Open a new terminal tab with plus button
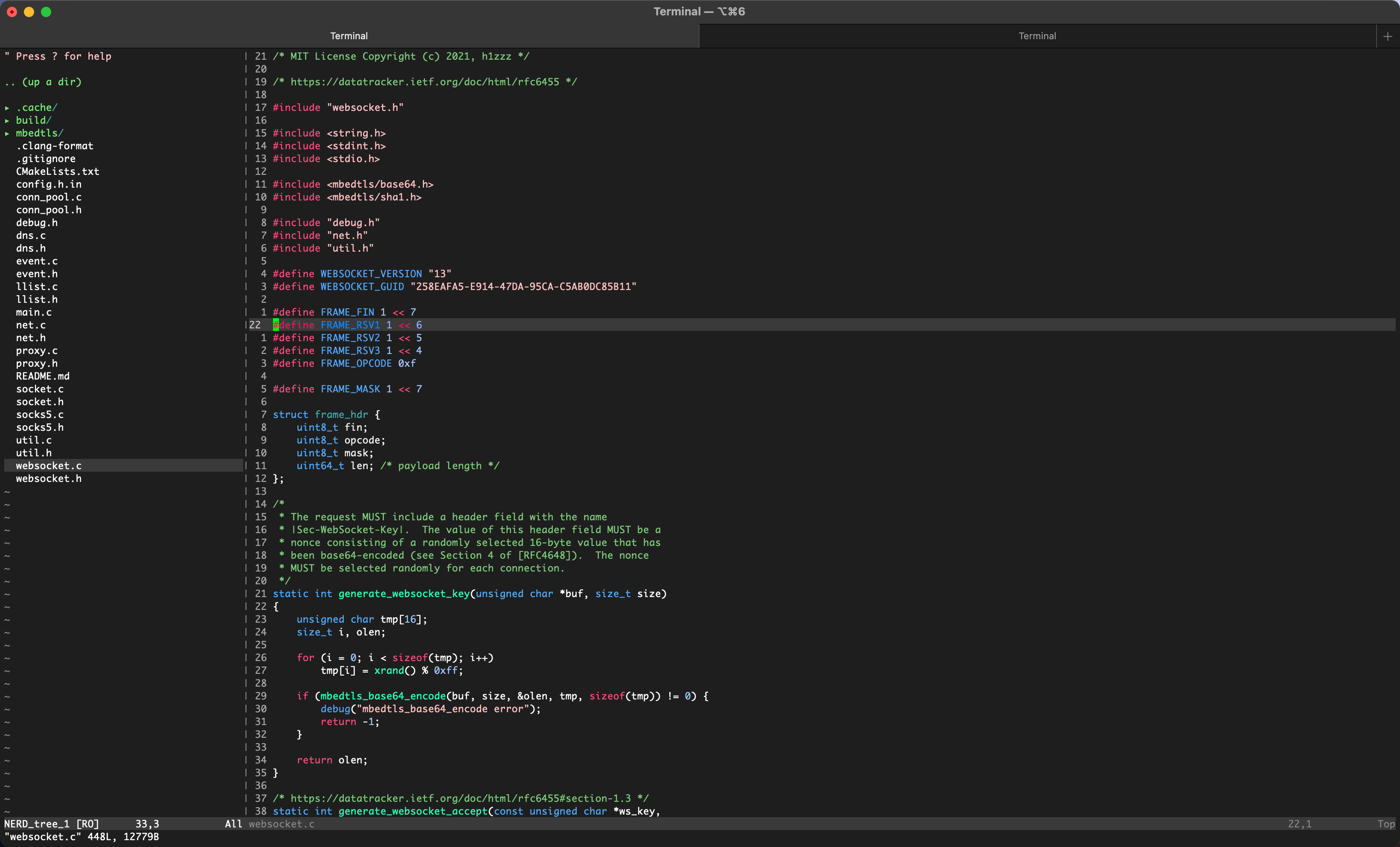Viewport: 1400px width, 847px height. click(x=1388, y=36)
